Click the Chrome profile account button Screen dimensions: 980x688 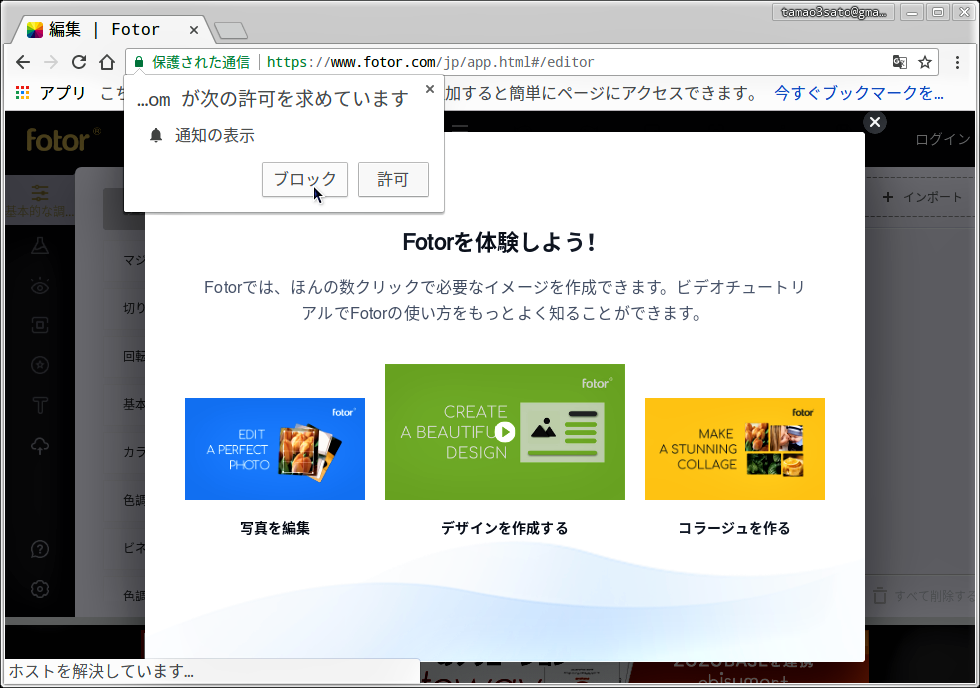click(833, 12)
